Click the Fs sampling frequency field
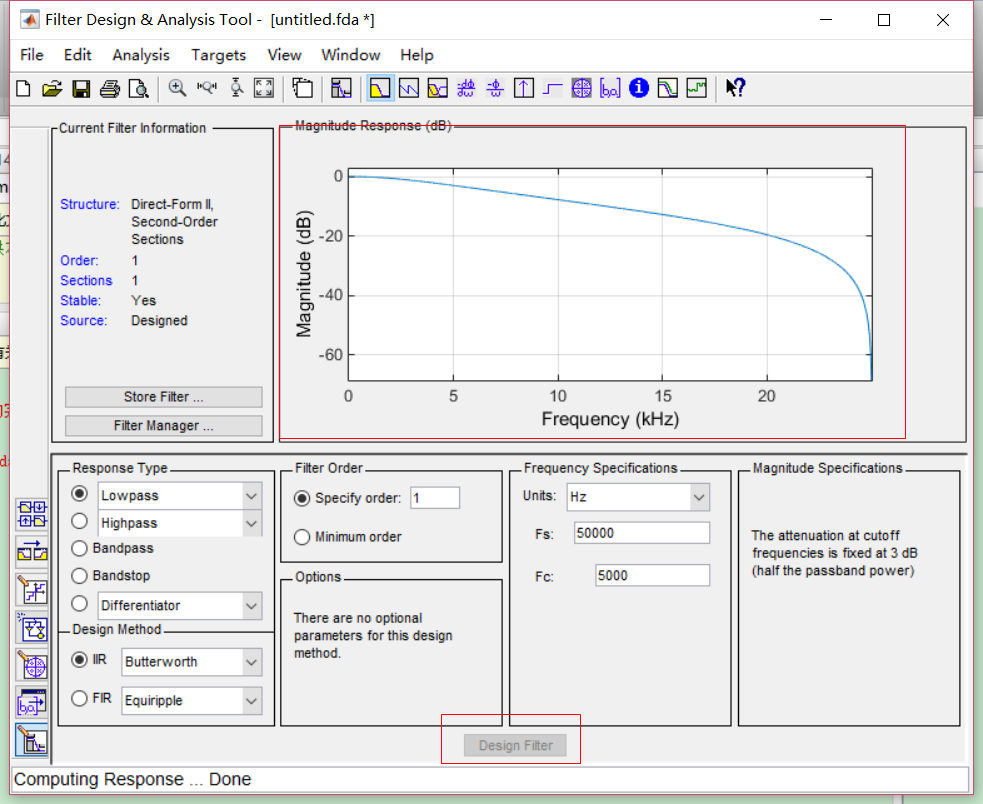Viewport: 983px width, 804px height. point(642,533)
